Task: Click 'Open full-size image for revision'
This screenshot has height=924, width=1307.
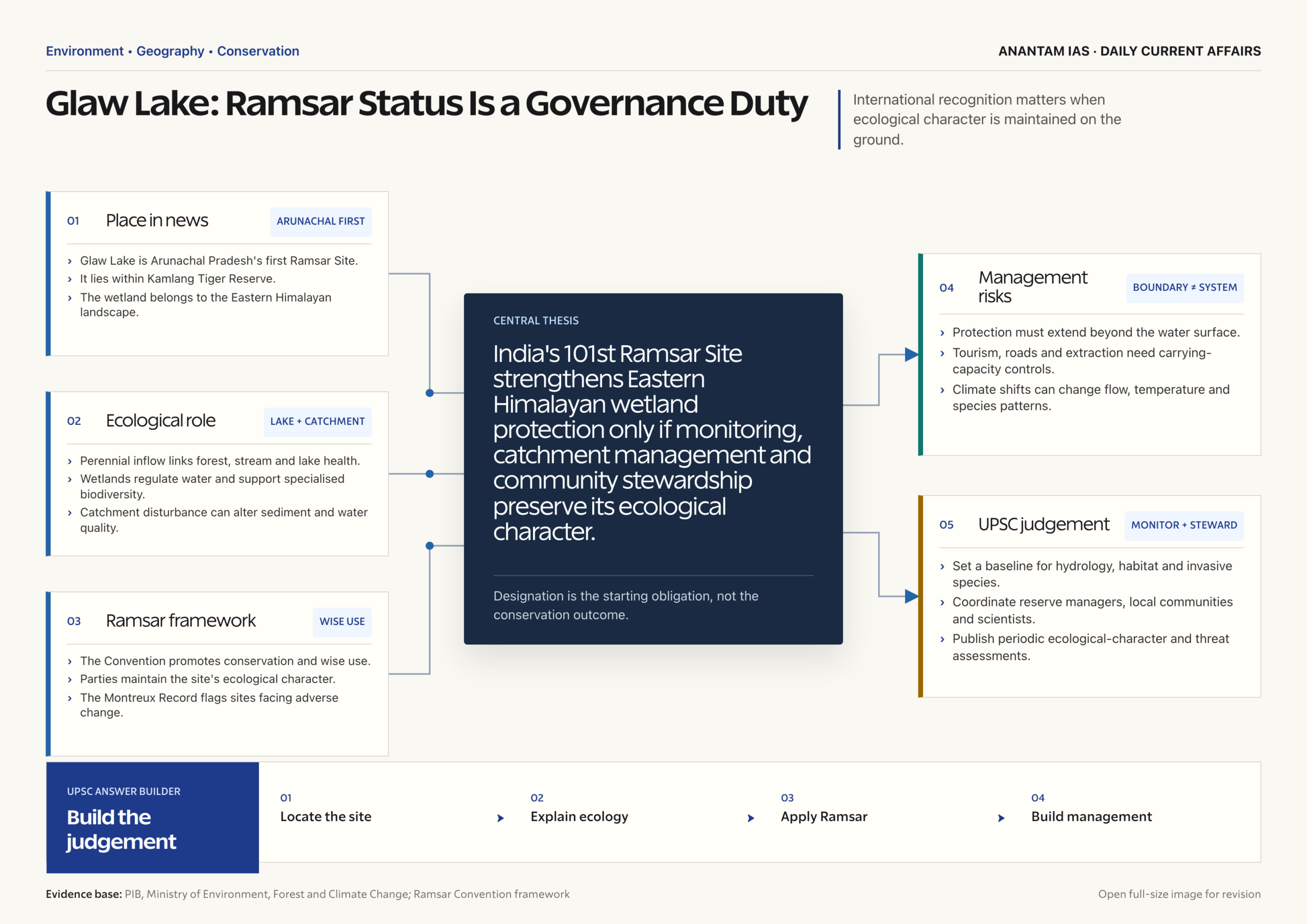Action: [x=1179, y=894]
